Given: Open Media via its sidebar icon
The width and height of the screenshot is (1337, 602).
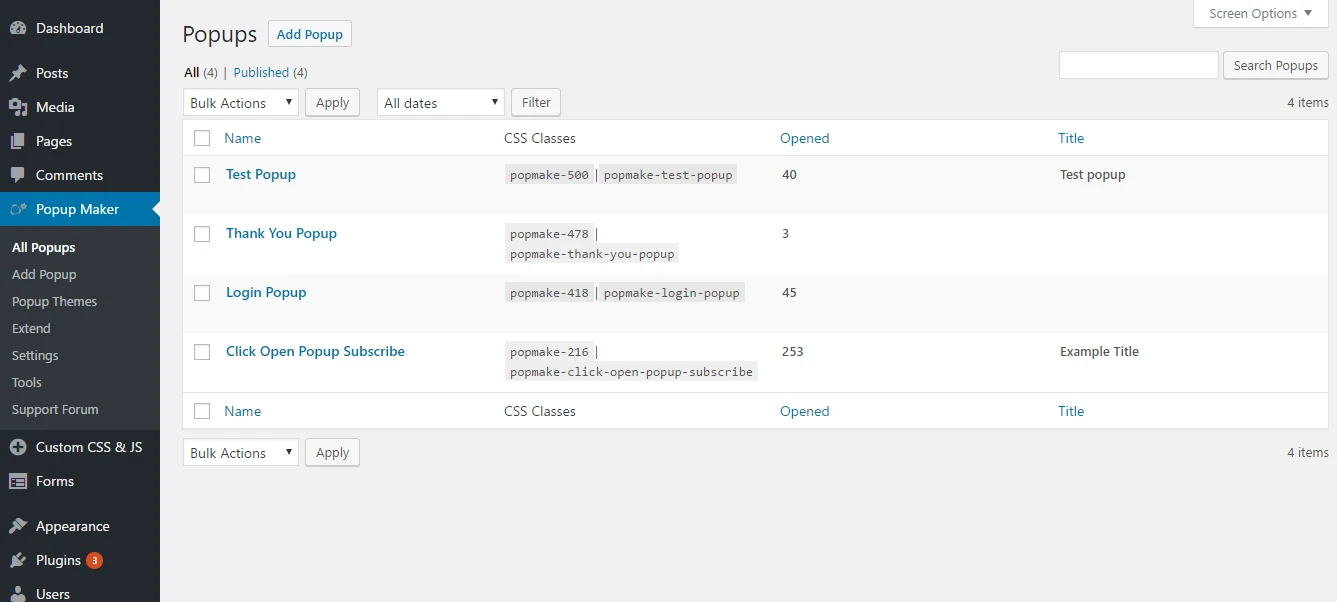Looking at the screenshot, I should [18, 107].
